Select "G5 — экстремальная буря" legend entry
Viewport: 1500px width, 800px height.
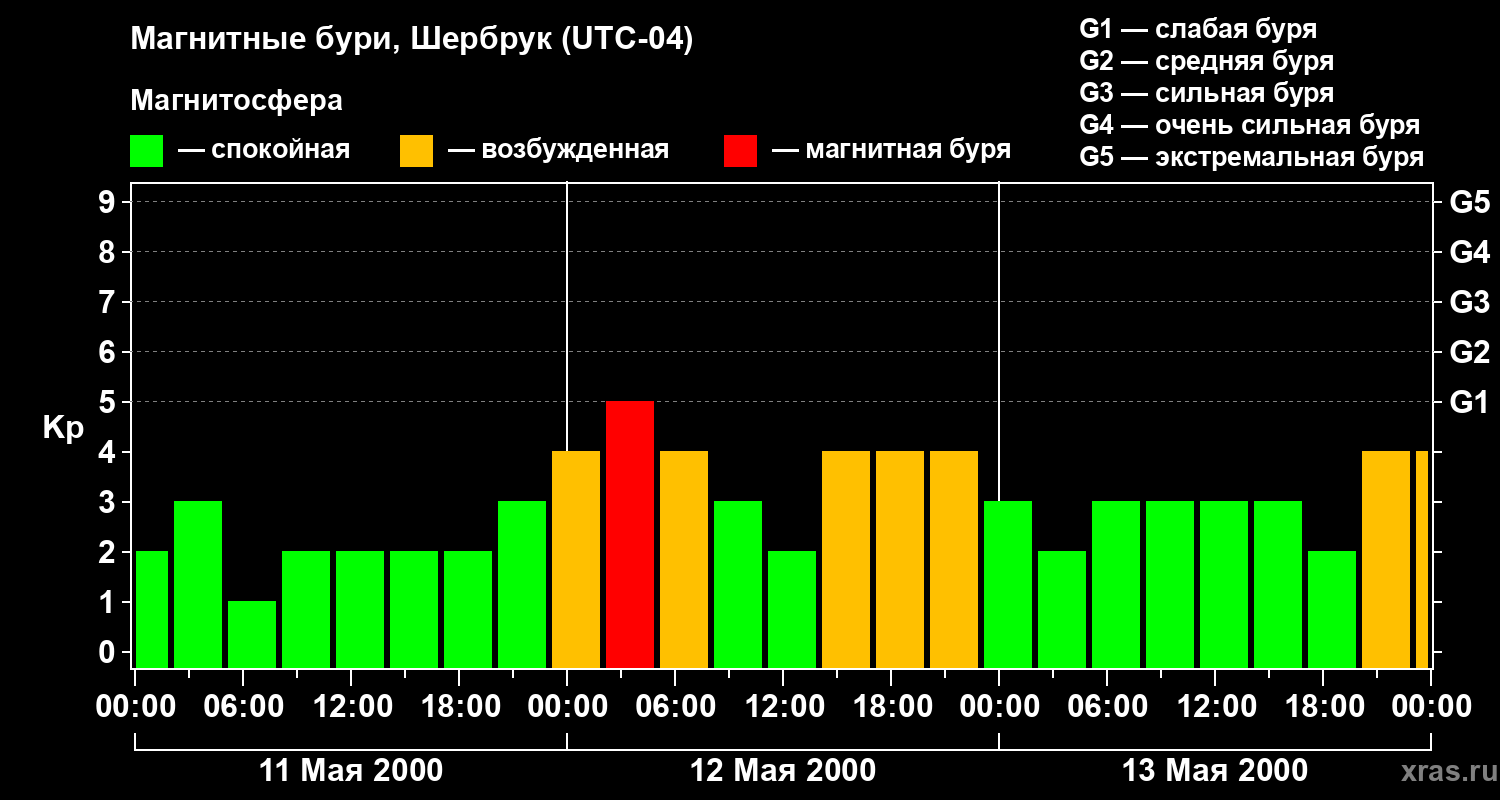[x=1251, y=158]
